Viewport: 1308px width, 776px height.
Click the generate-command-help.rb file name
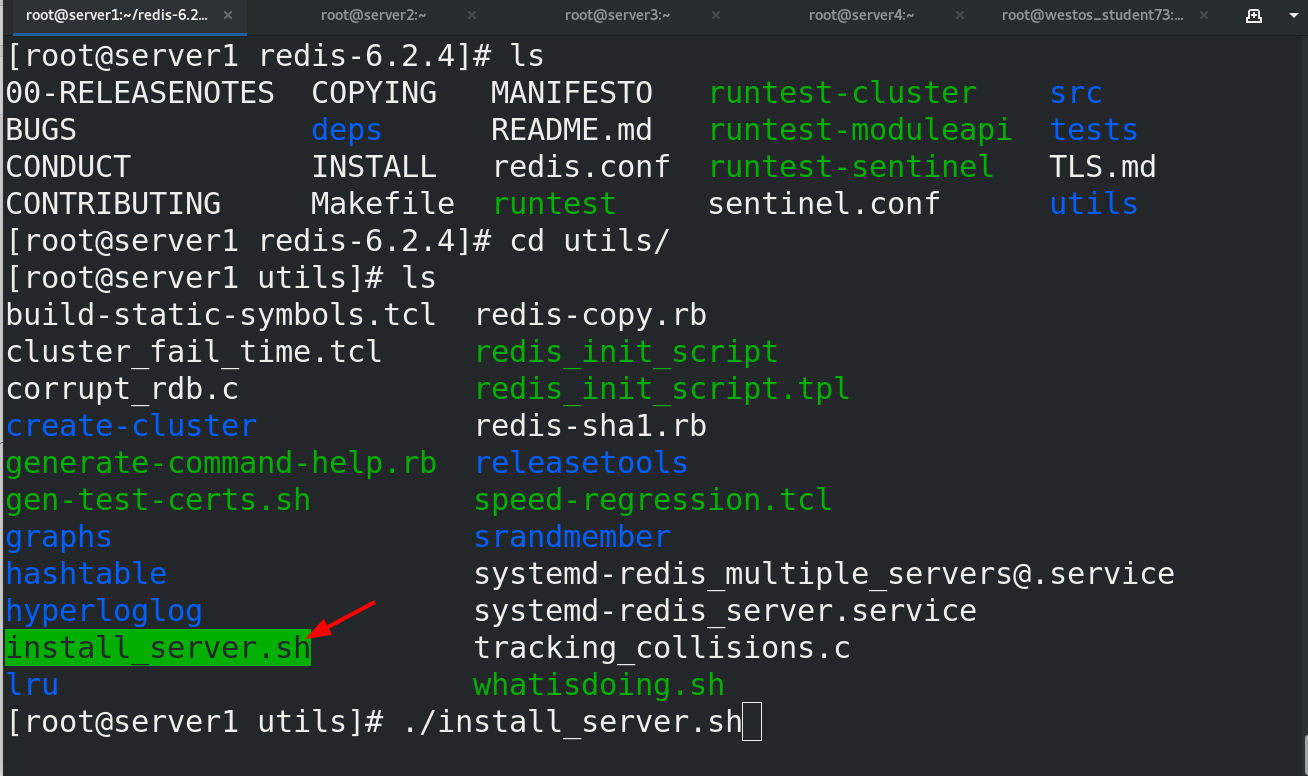[x=221, y=463]
